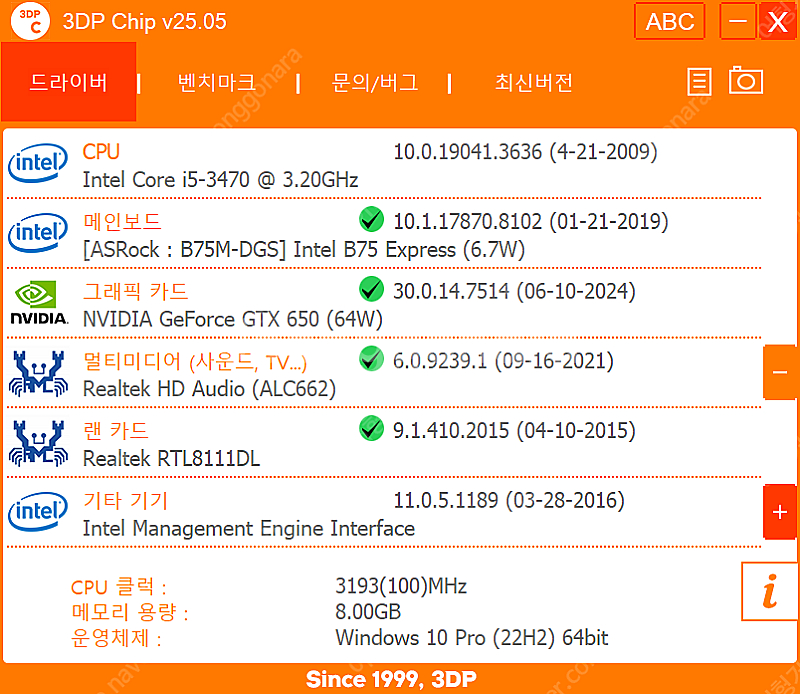Open the 멀티미디어 (사운드, TV...) driver link

click(195, 361)
